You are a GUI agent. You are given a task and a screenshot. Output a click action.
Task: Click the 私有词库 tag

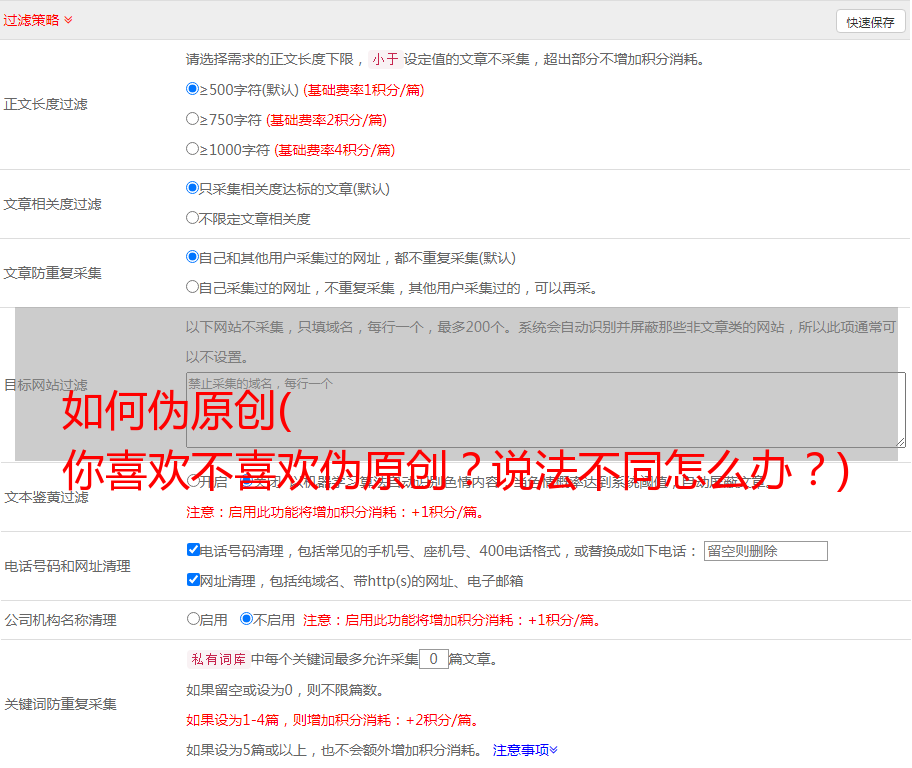[x=218, y=659]
